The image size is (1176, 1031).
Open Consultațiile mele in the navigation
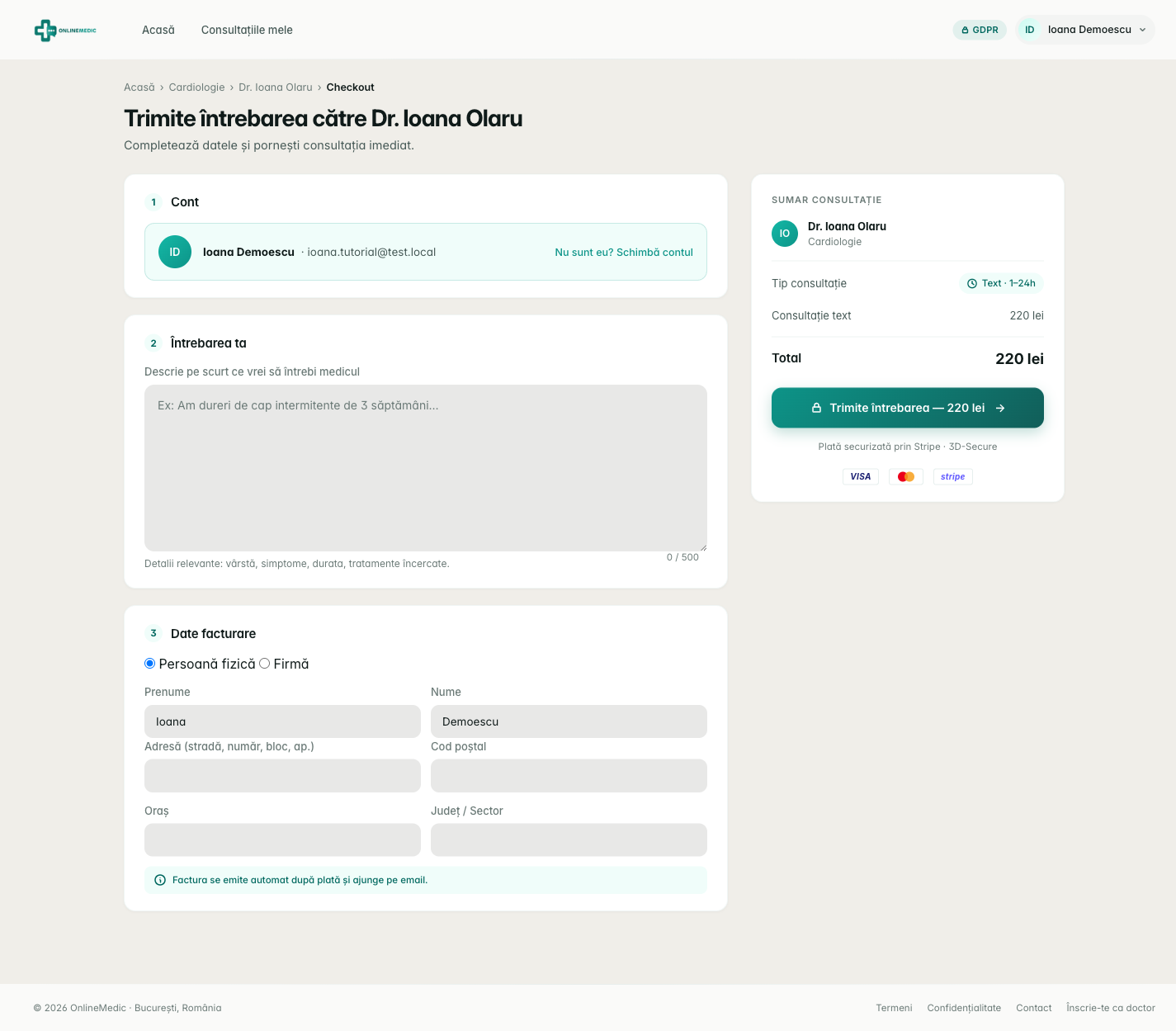pos(247,30)
